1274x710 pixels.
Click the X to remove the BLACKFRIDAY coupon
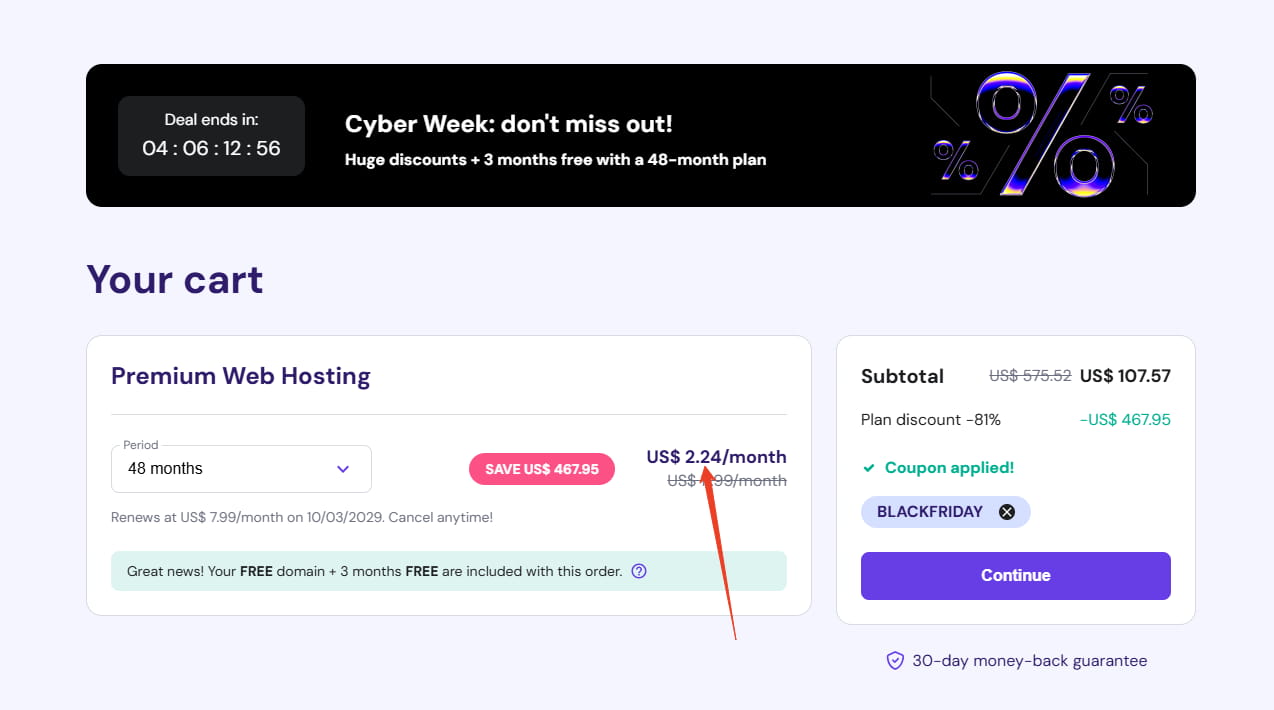[1006, 511]
